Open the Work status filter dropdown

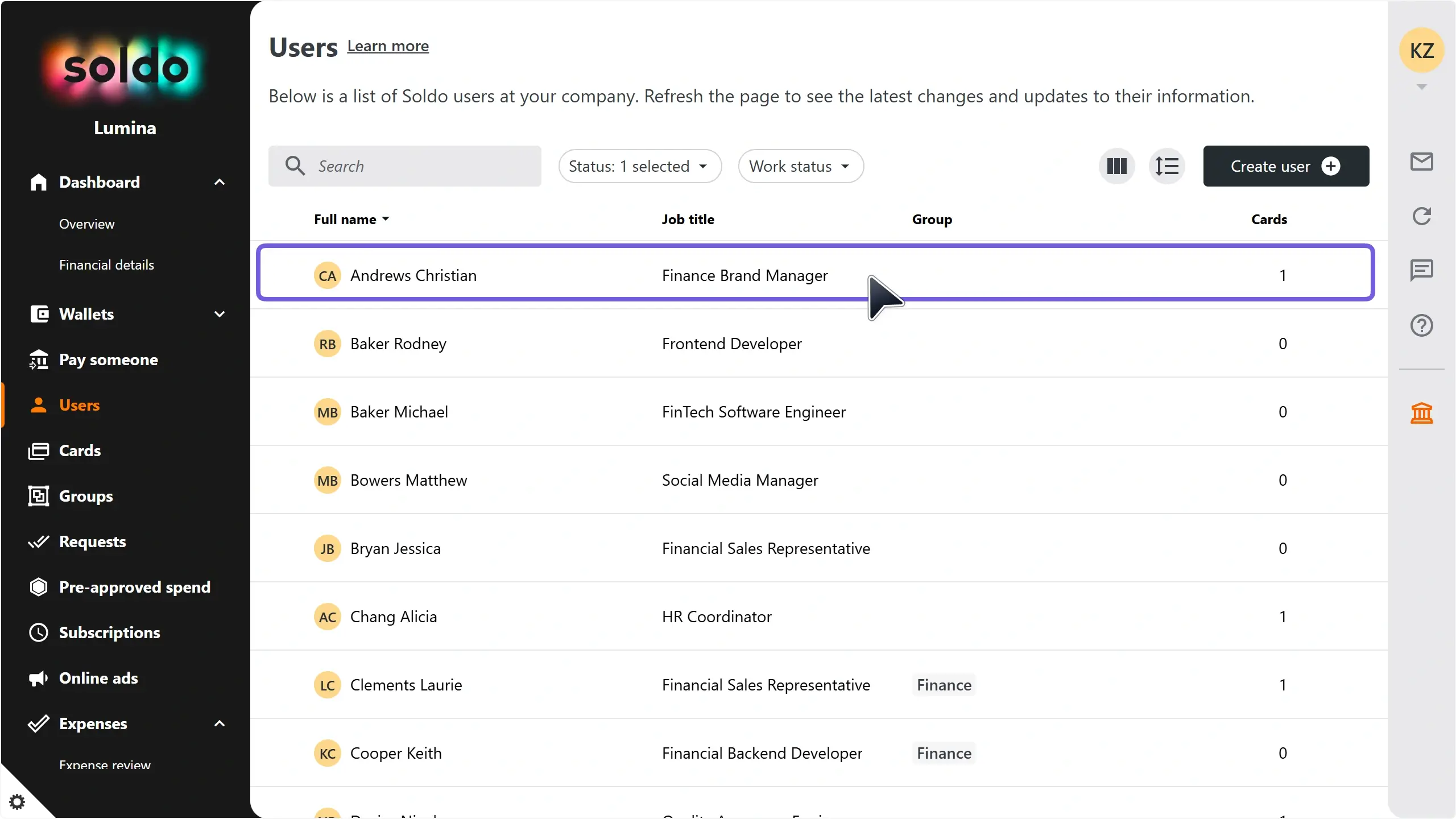801,166
